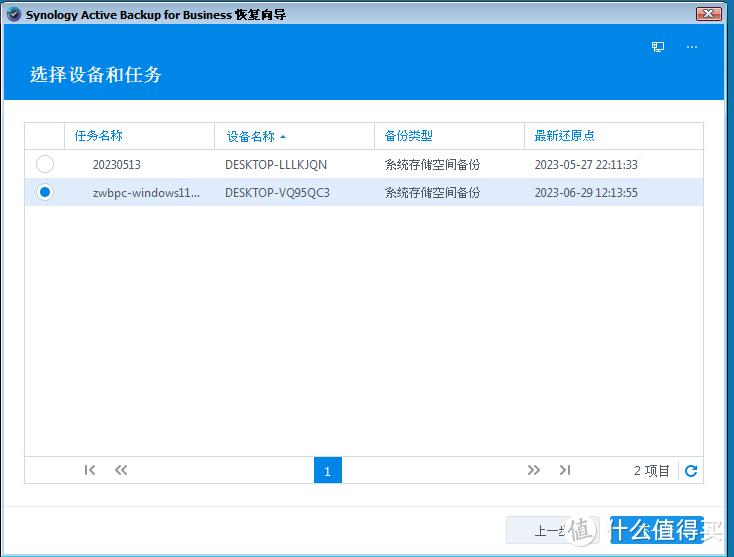Open the network settings monitor icon

pos(658,47)
